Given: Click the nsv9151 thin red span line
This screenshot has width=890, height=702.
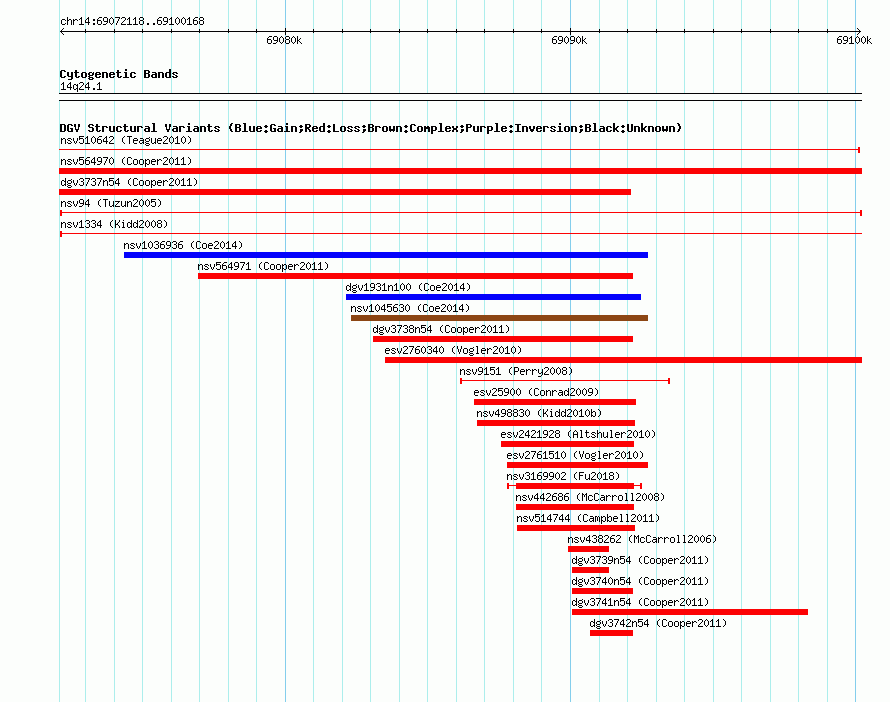Looking at the screenshot, I should point(565,381).
